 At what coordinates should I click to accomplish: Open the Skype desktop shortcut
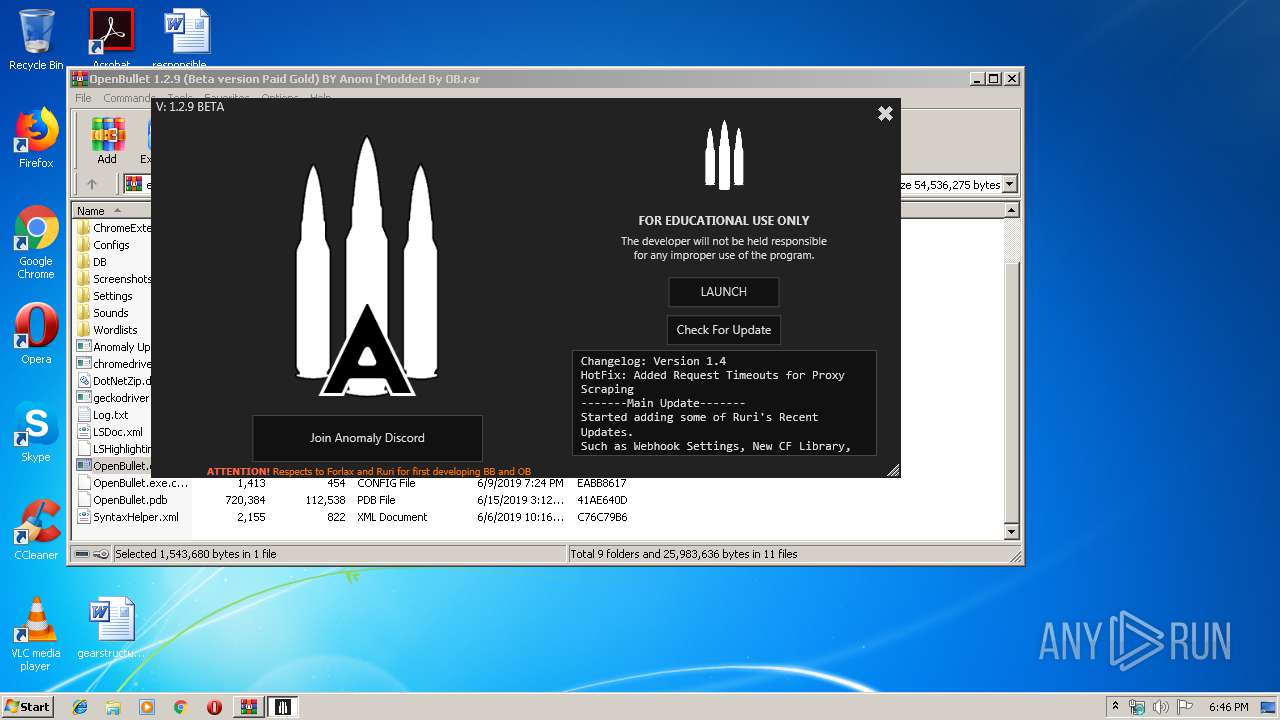pos(36,432)
